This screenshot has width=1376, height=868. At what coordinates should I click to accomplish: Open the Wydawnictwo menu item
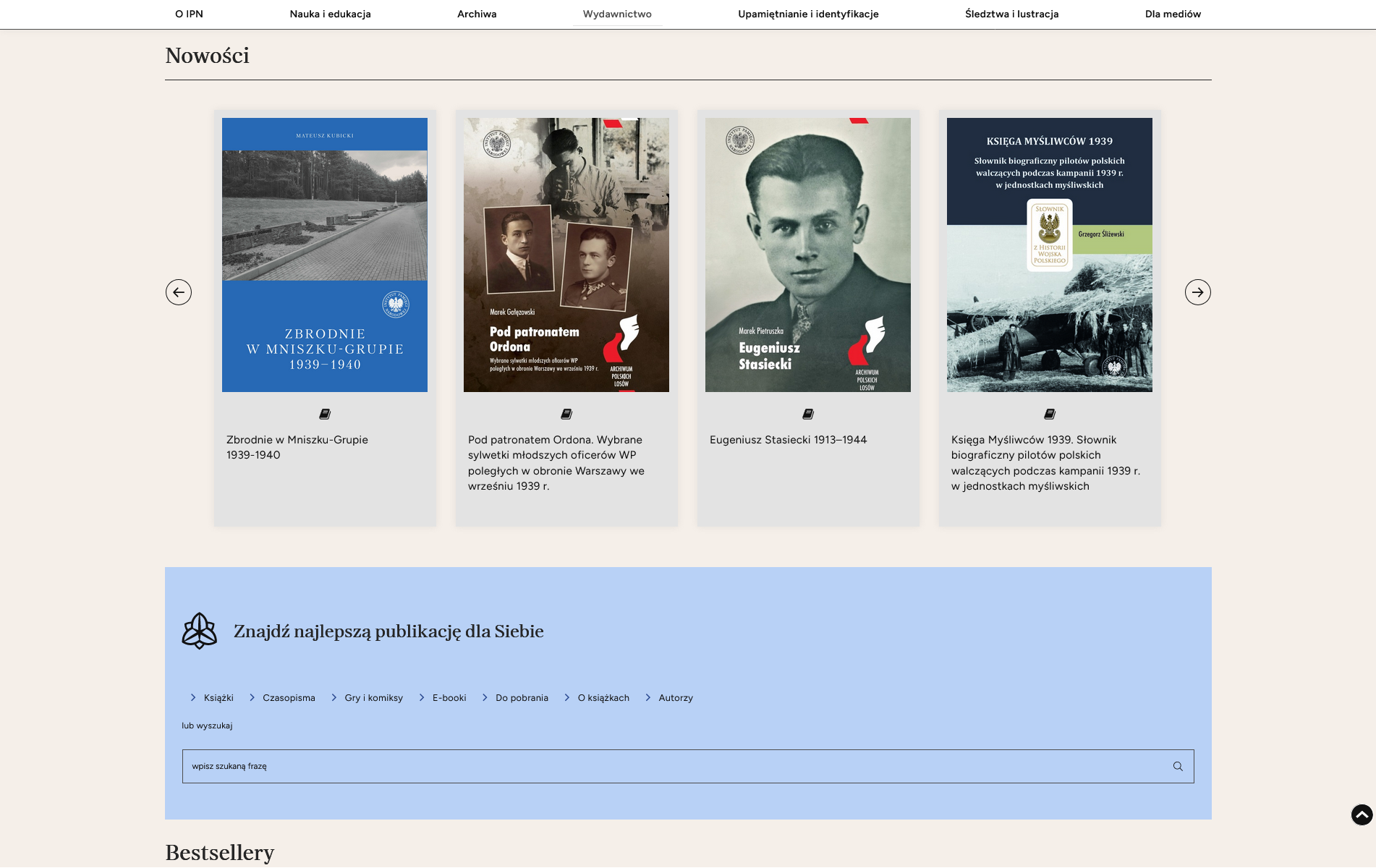click(x=617, y=14)
